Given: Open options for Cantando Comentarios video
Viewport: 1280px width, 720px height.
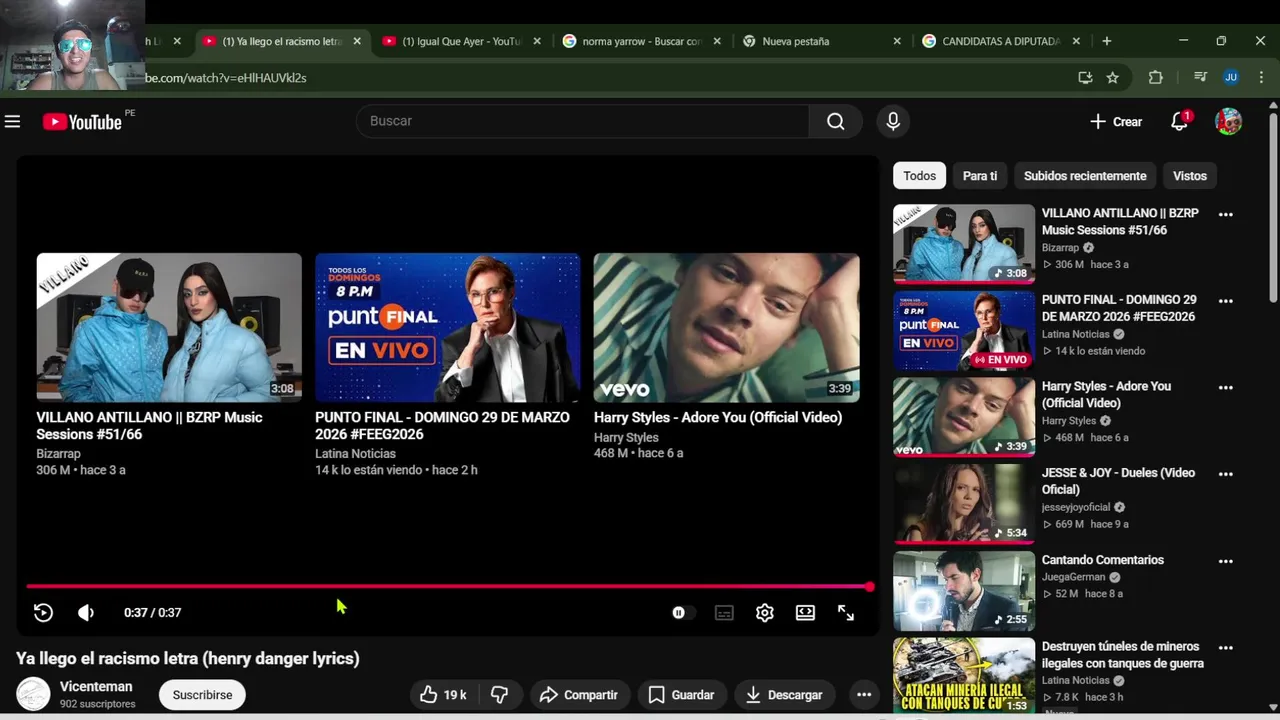Looking at the screenshot, I should pyautogui.click(x=1226, y=561).
